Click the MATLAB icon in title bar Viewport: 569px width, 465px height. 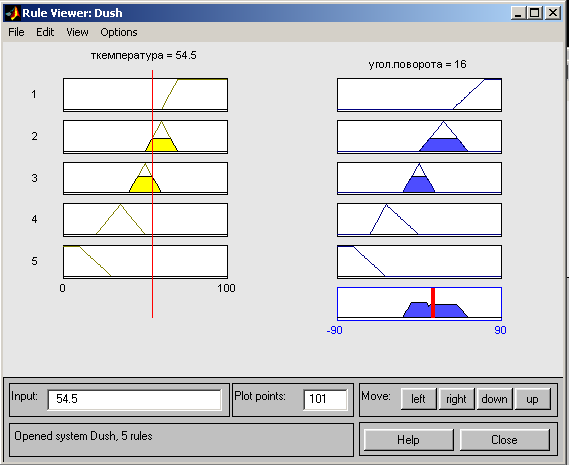tap(12, 13)
